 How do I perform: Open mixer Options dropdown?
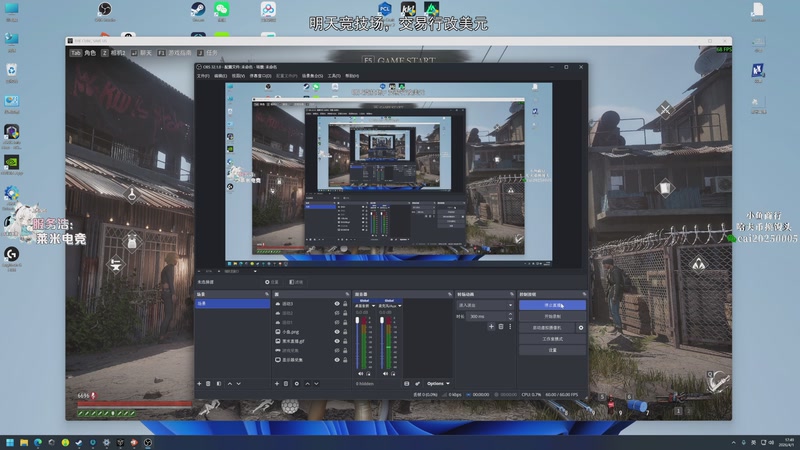click(x=438, y=384)
